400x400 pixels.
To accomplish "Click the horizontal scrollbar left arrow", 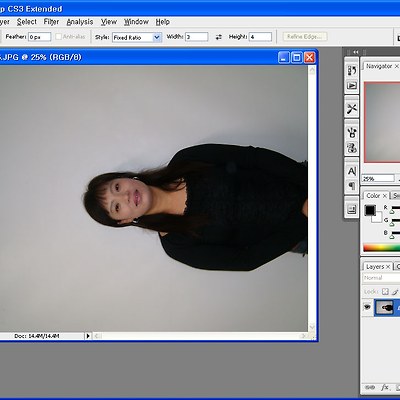I will (97, 336).
